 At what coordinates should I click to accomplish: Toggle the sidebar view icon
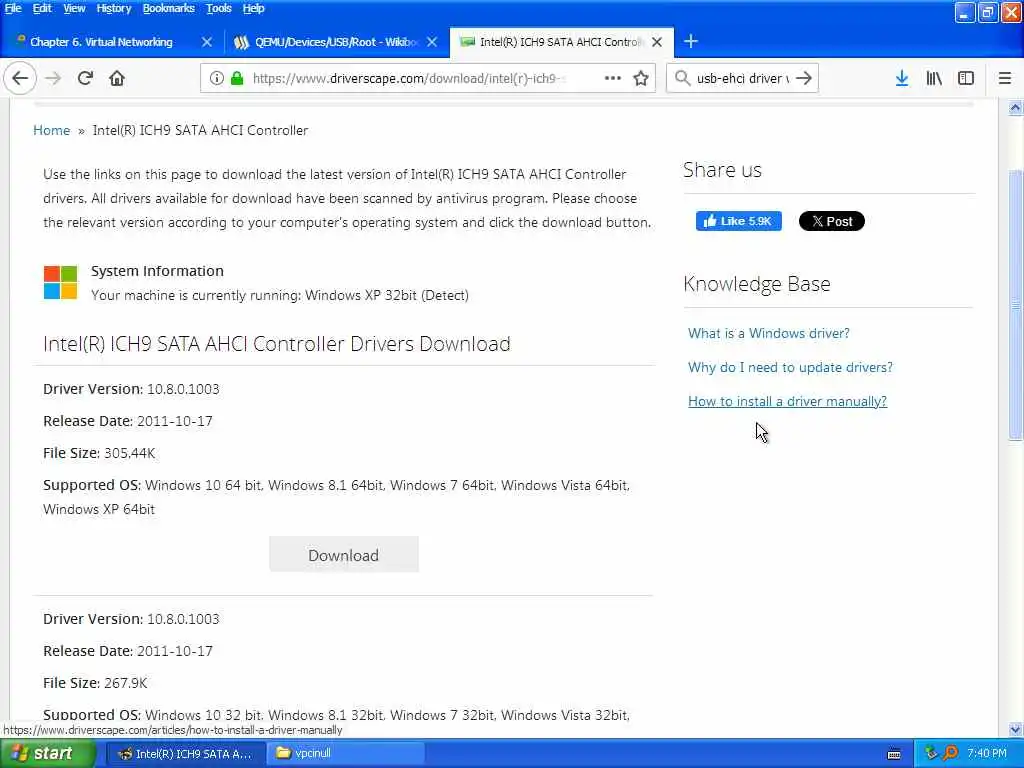click(966, 78)
